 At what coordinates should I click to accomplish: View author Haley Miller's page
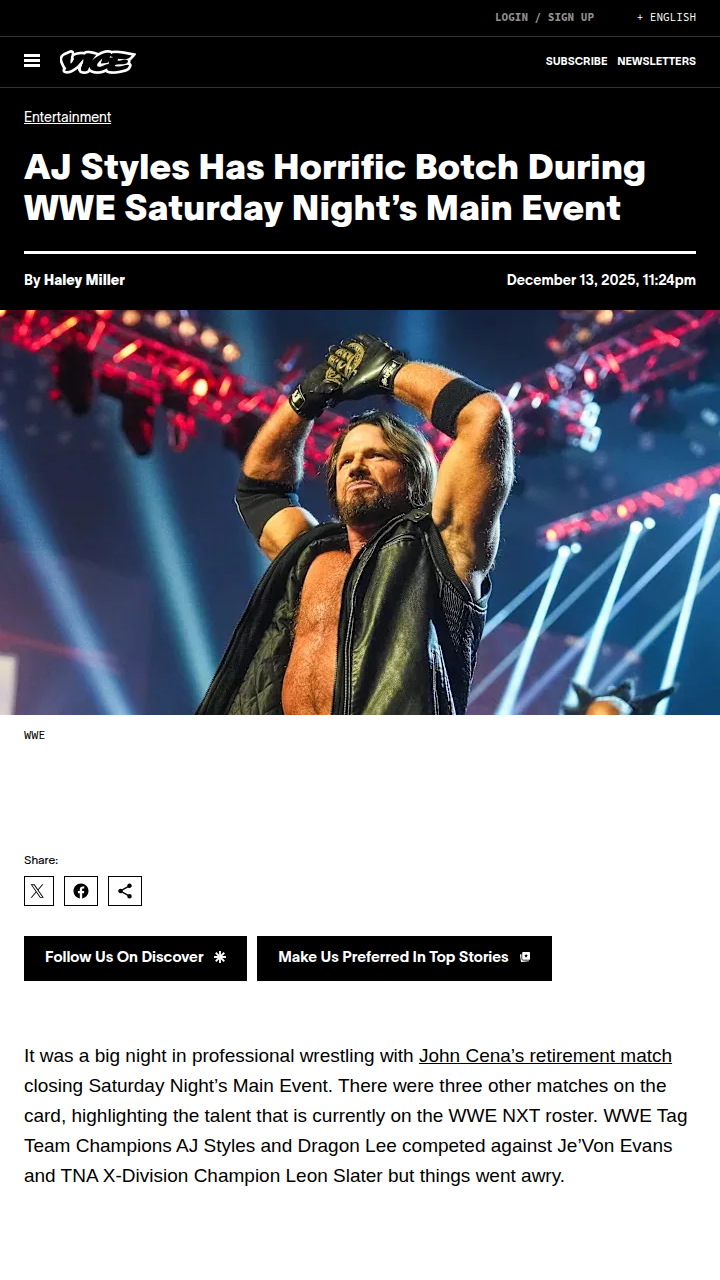coord(84,280)
